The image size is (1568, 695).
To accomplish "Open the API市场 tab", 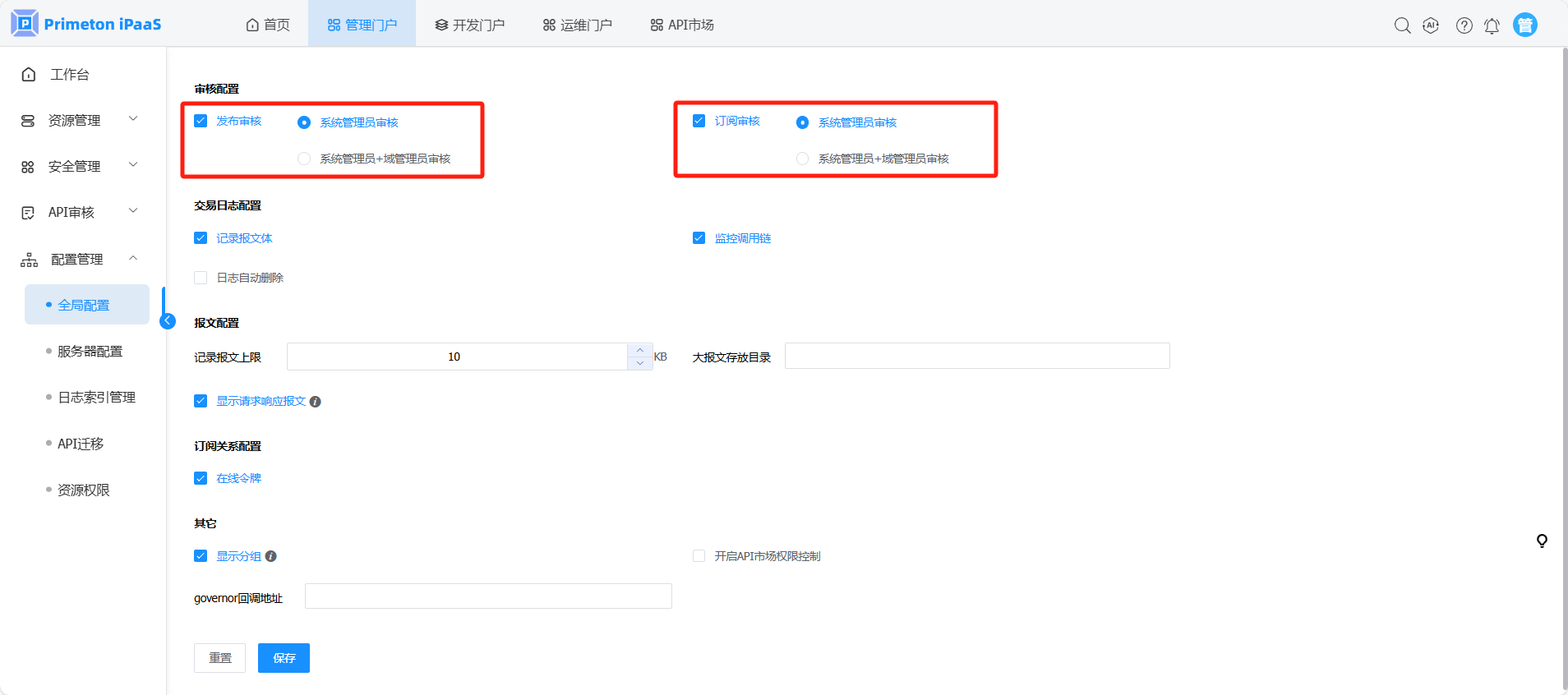I will click(x=681, y=25).
